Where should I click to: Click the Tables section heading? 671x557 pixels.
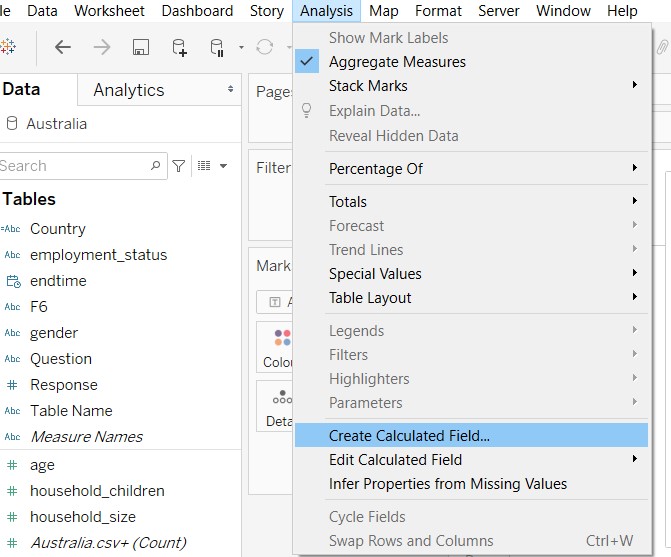point(29,199)
